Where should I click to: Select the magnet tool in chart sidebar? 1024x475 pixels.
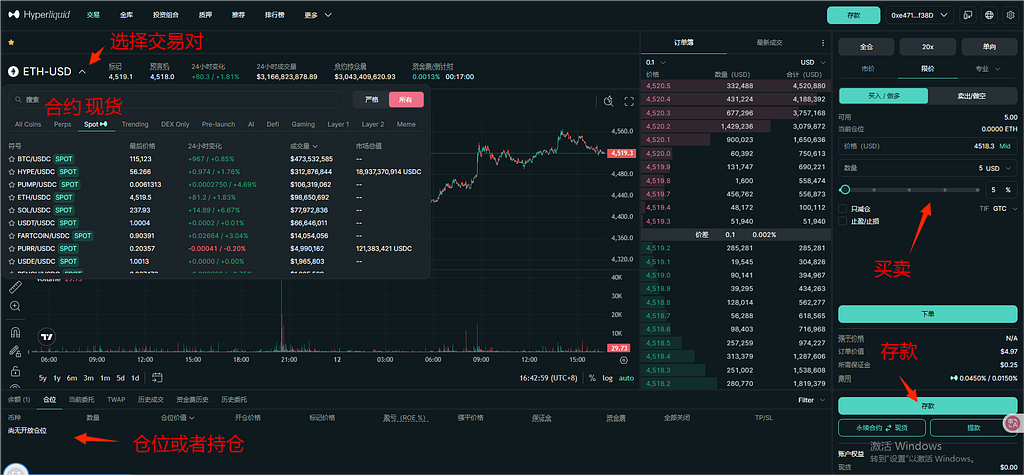click(x=15, y=332)
